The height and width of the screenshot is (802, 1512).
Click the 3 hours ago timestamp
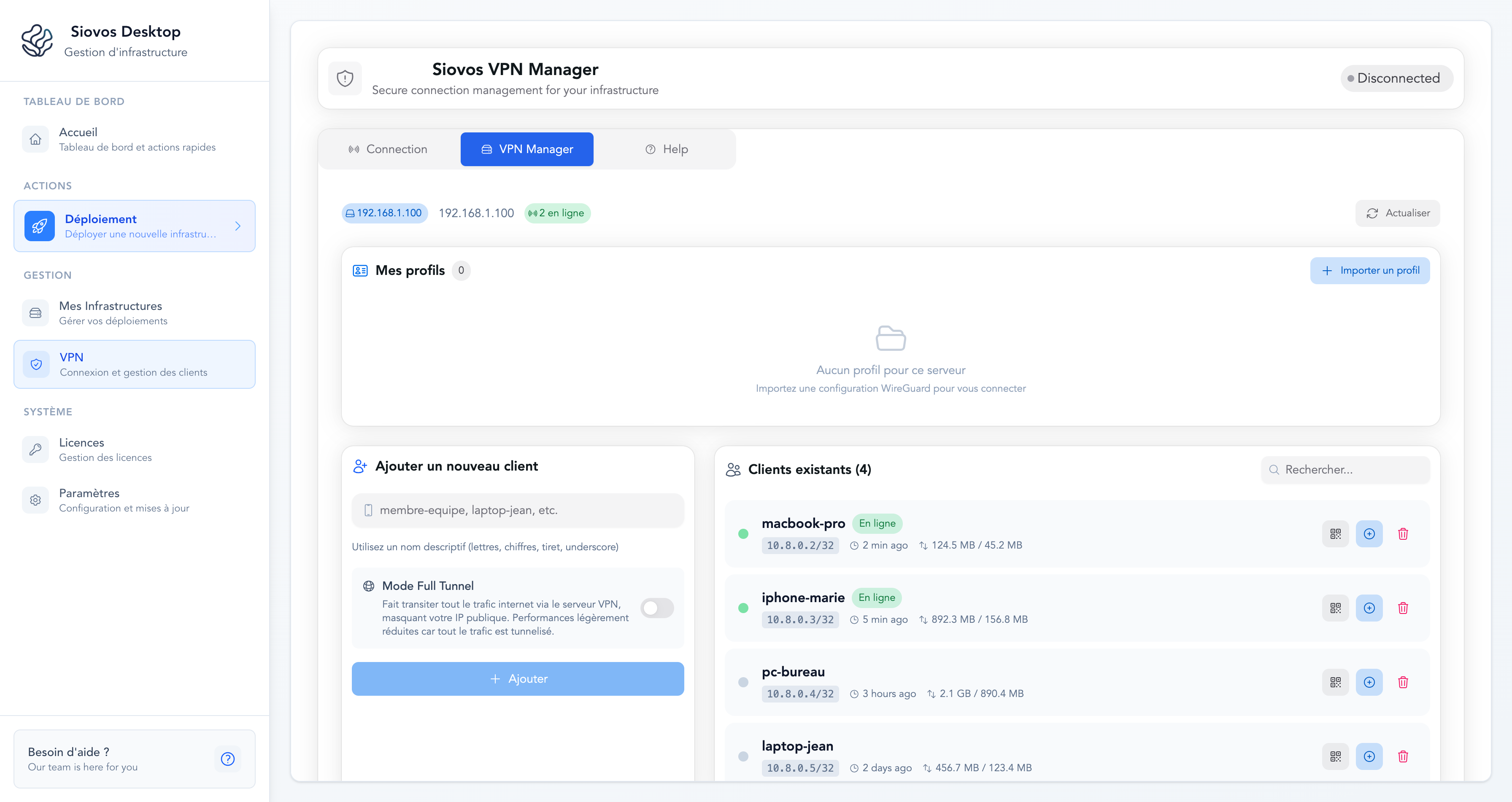pyautogui.click(x=888, y=694)
